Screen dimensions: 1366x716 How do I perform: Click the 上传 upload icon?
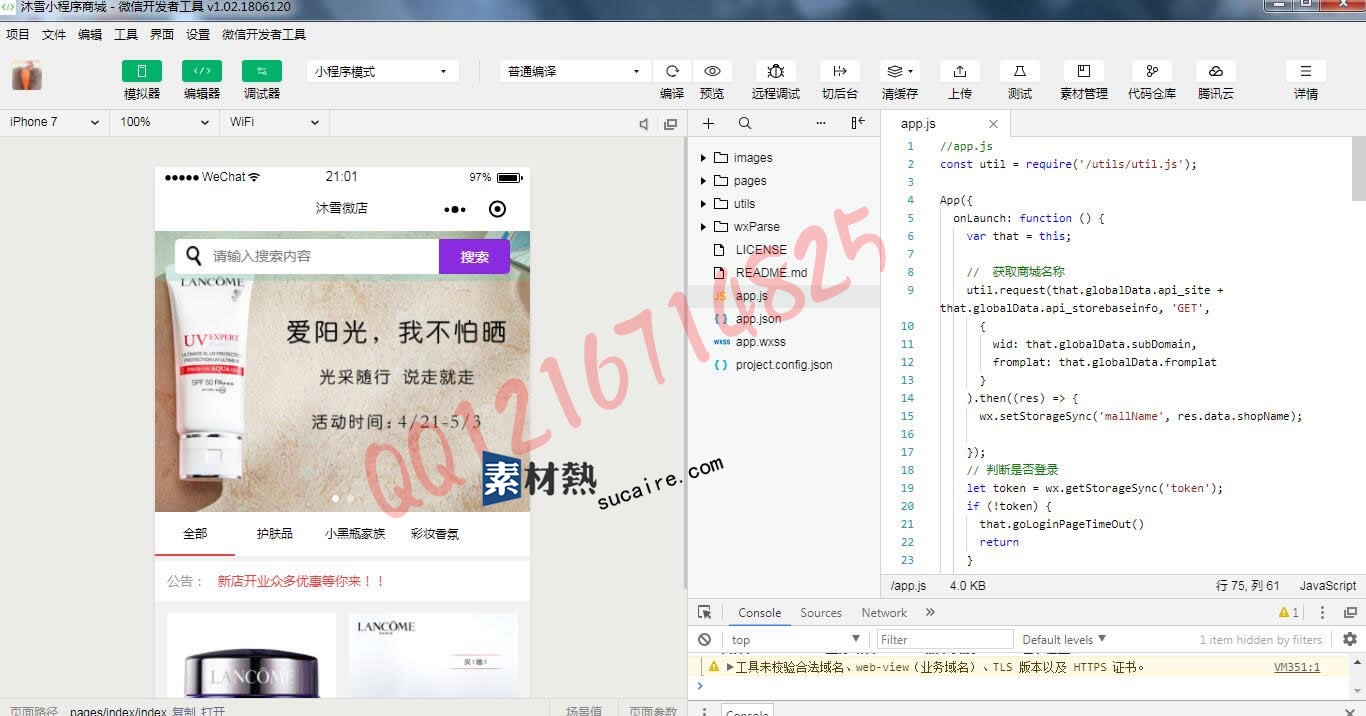960,71
